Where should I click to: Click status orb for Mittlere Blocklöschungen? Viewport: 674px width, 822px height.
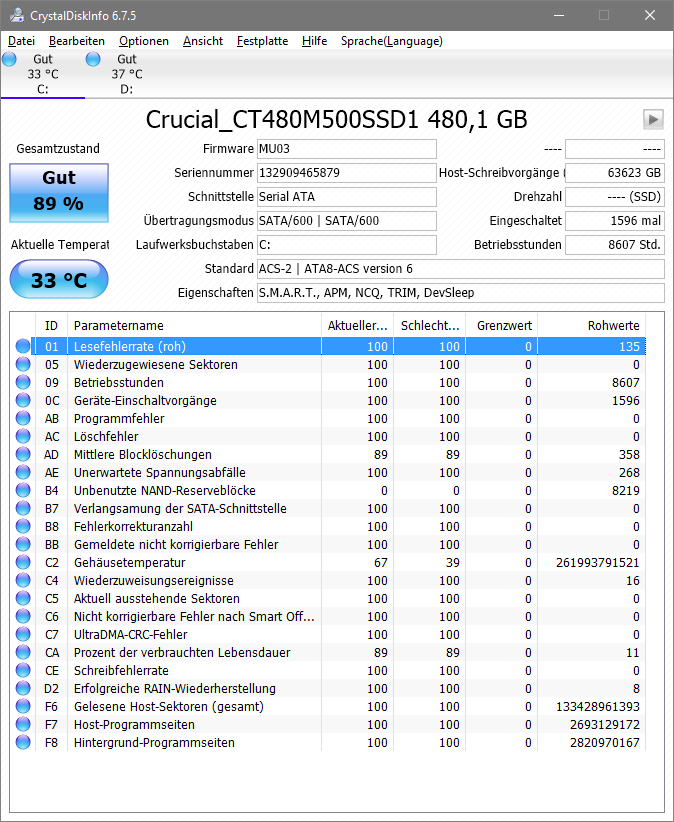click(23, 454)
